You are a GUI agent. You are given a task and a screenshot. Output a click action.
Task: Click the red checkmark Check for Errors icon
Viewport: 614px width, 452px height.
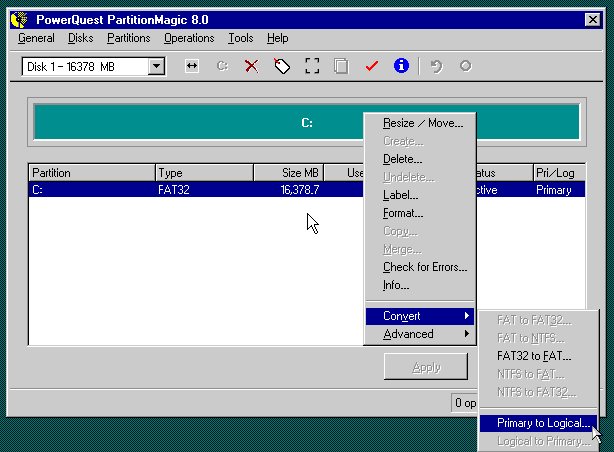coord(371,66)
